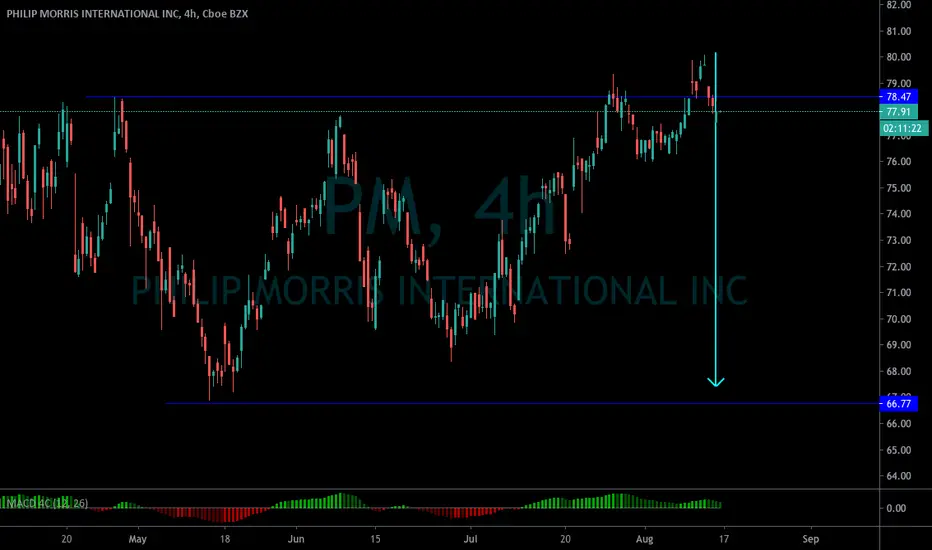Click the 20 date label before May
932x550 pixels.
click(x=67, y=539)
